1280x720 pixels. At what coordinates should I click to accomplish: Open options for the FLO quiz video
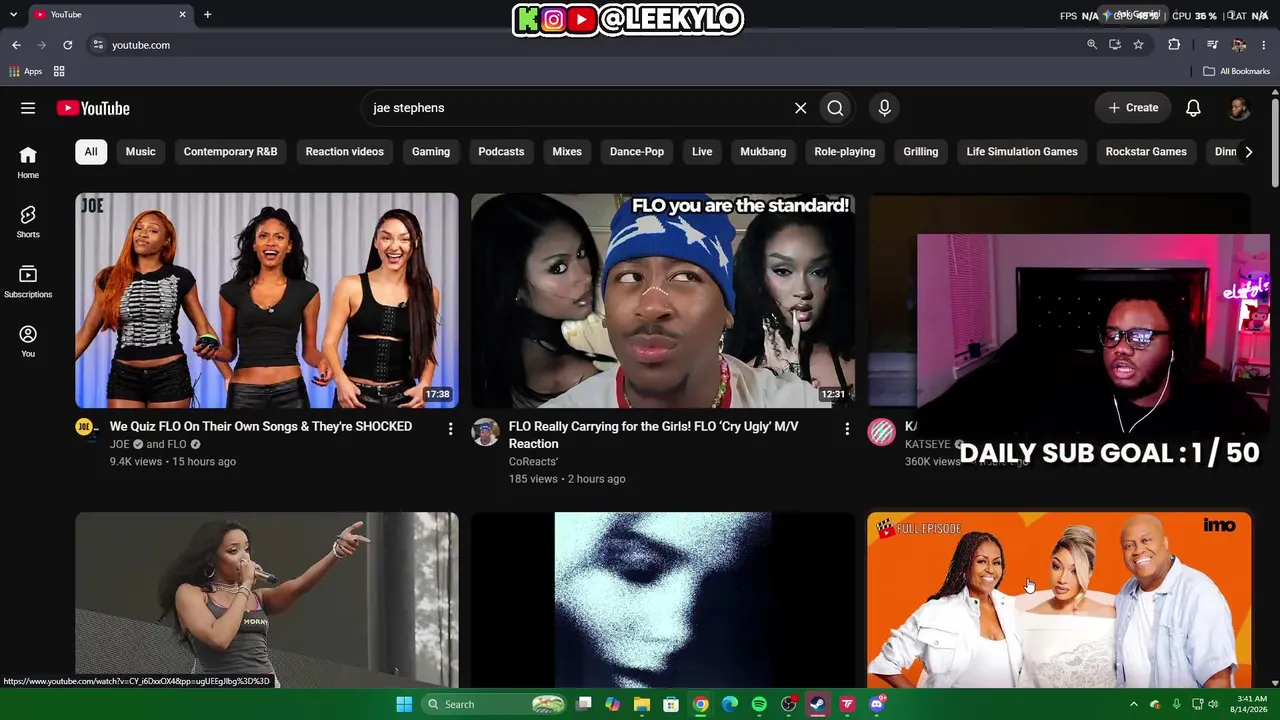pos(450,429)
